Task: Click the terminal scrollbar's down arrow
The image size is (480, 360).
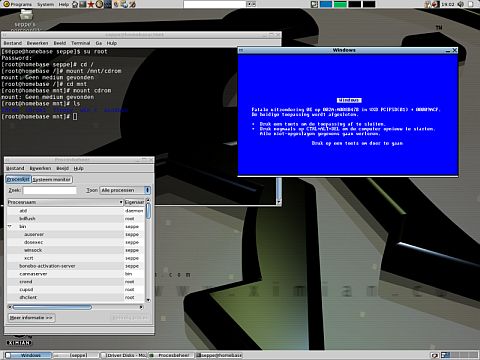Action: tap(279, 202)
